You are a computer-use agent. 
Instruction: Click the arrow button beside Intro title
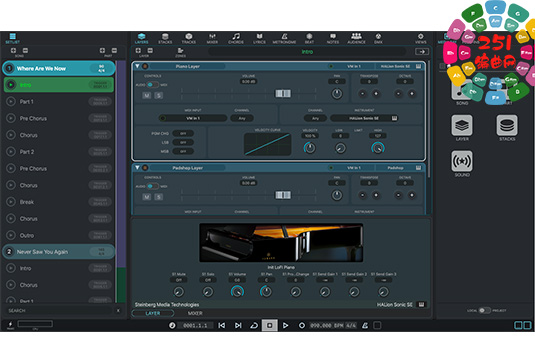click(x=422, y=52)
